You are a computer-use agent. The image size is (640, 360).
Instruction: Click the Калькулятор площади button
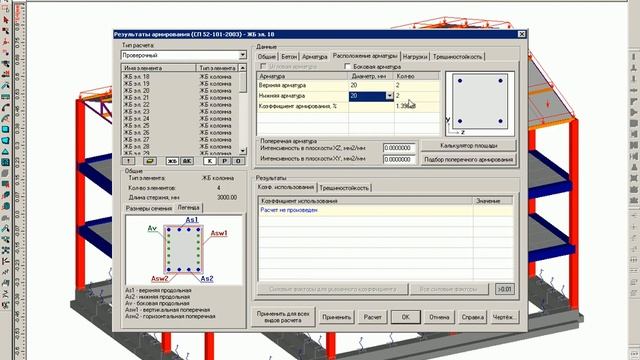tap(469, 145)
